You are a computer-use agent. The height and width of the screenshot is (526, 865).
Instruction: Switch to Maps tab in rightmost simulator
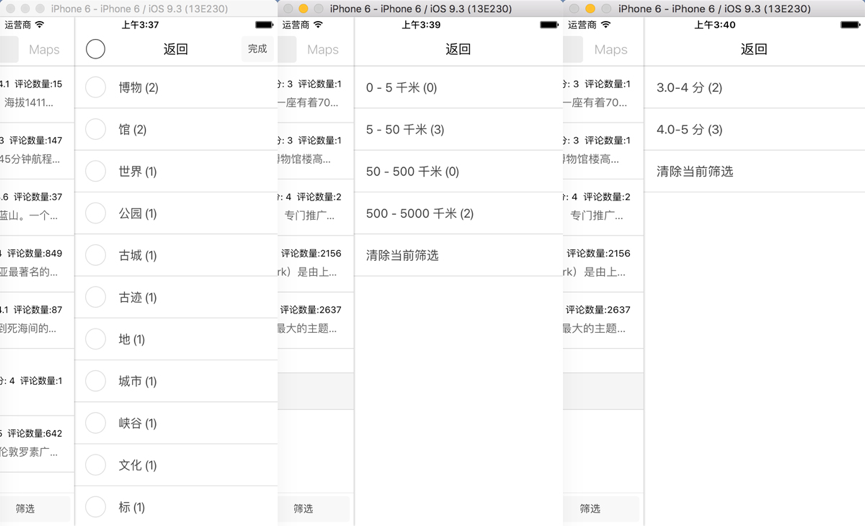(x=610, y=49)
